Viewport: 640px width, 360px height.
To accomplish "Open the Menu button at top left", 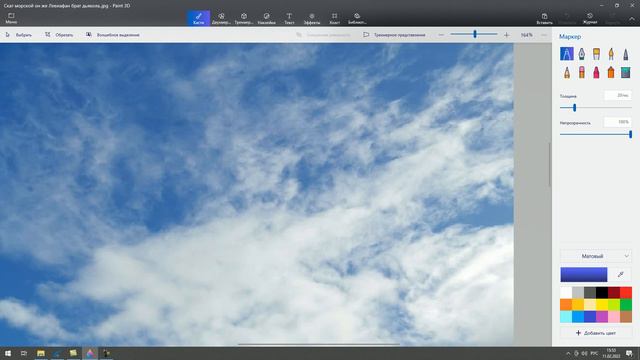I will pos(11,18).
